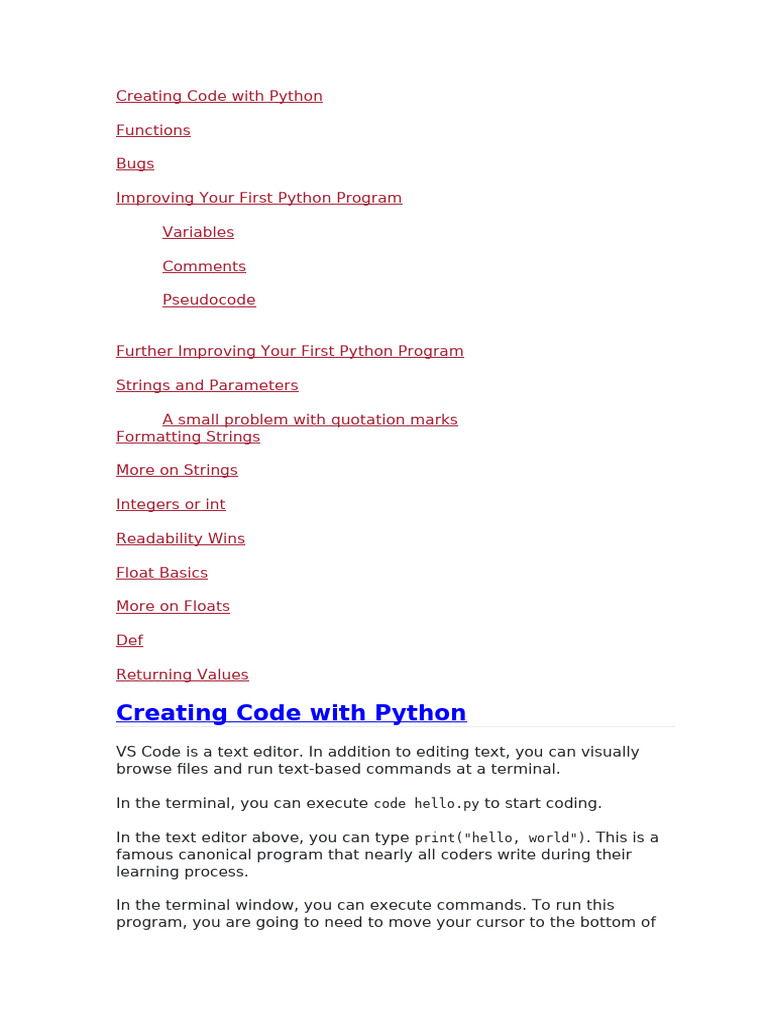Open the More on Floats link
Image resolution: width=768 pixels, height=1024 pixels.
[173, 606]
